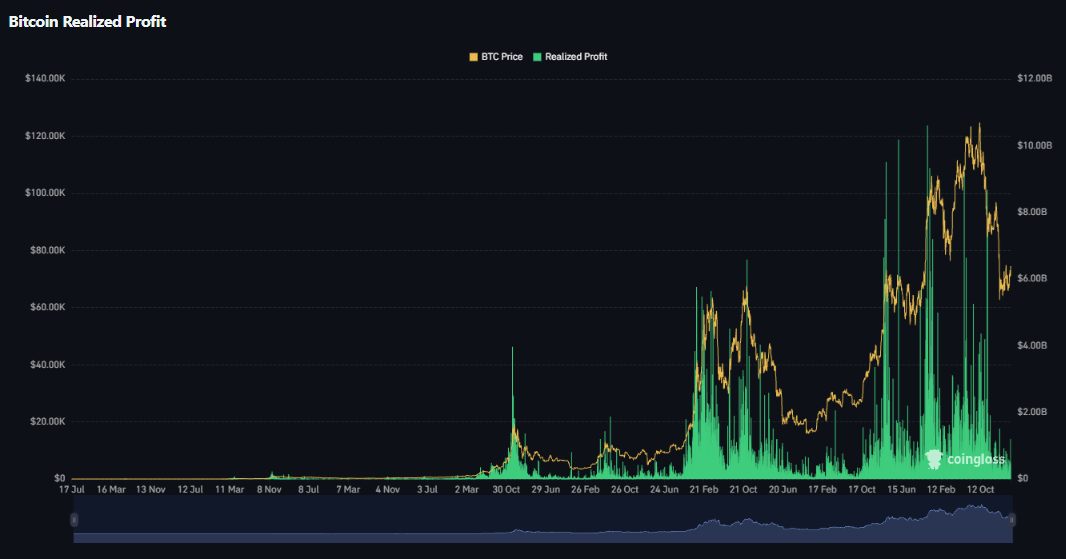
Task: Click the coinglass watermark logo
Action: (965, 459)
